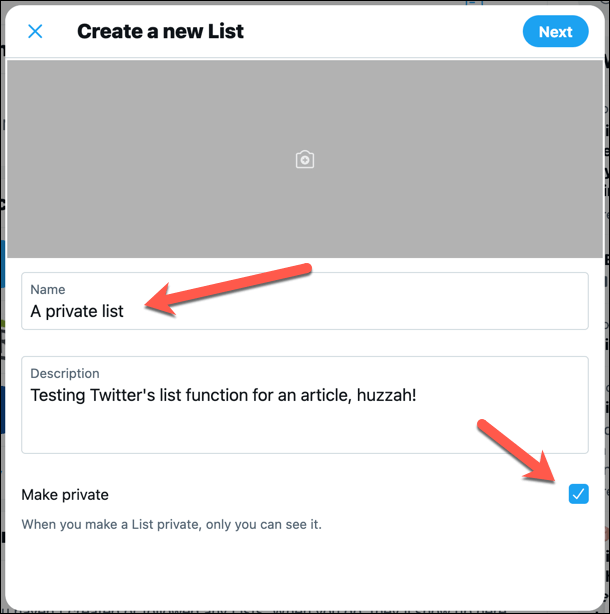
Task: Click the text "A private list"
Action: click(x=77, y=311)
